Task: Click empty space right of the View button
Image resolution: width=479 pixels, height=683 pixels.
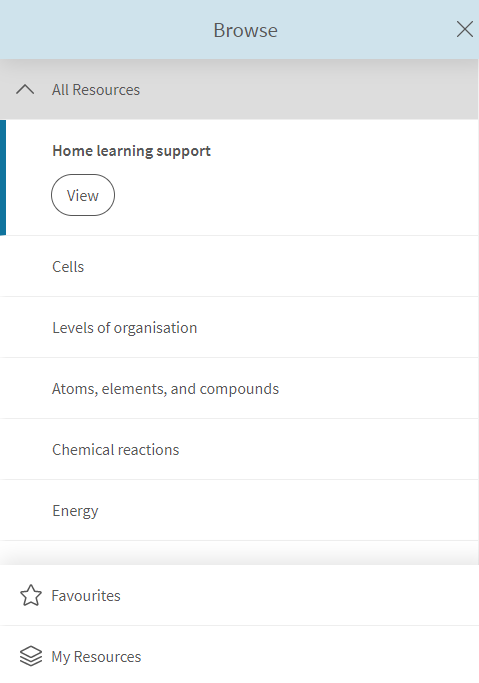Action: pos(296,195)
